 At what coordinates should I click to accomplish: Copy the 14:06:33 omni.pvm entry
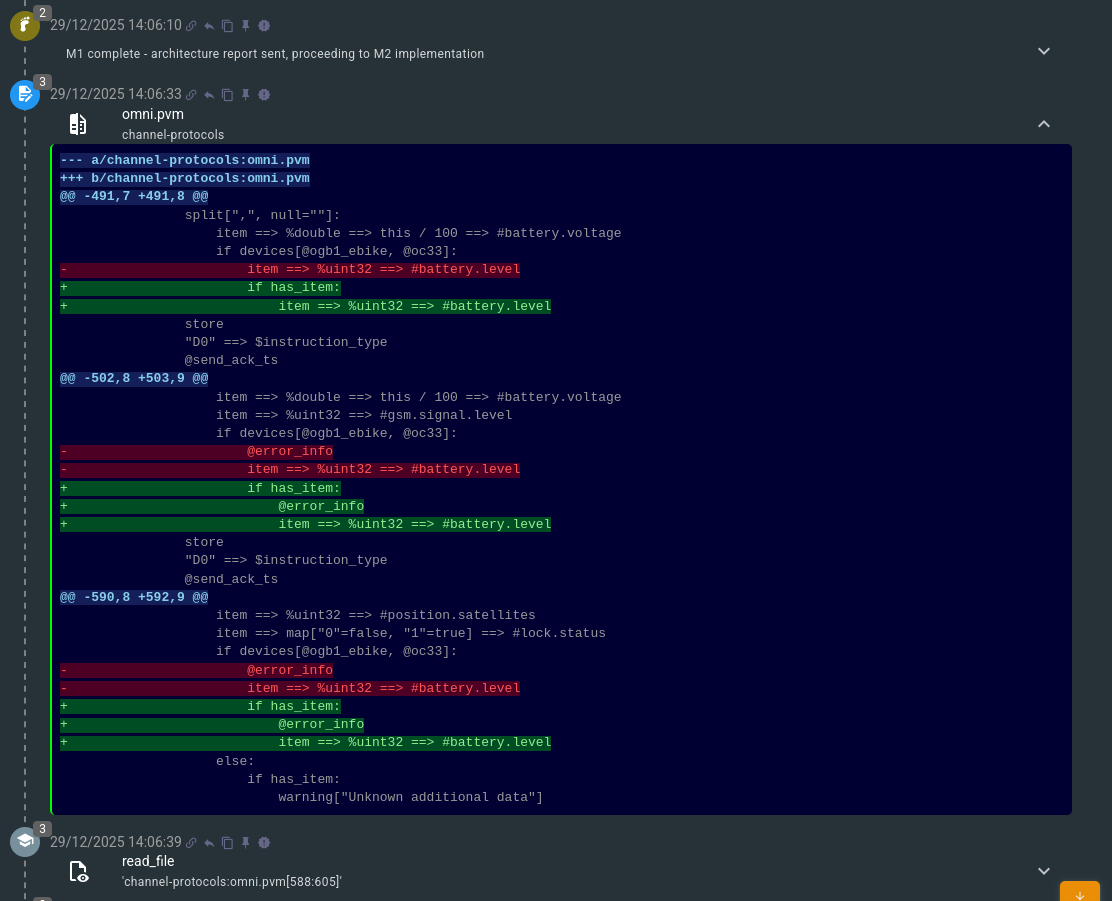(x=227, y=95)
